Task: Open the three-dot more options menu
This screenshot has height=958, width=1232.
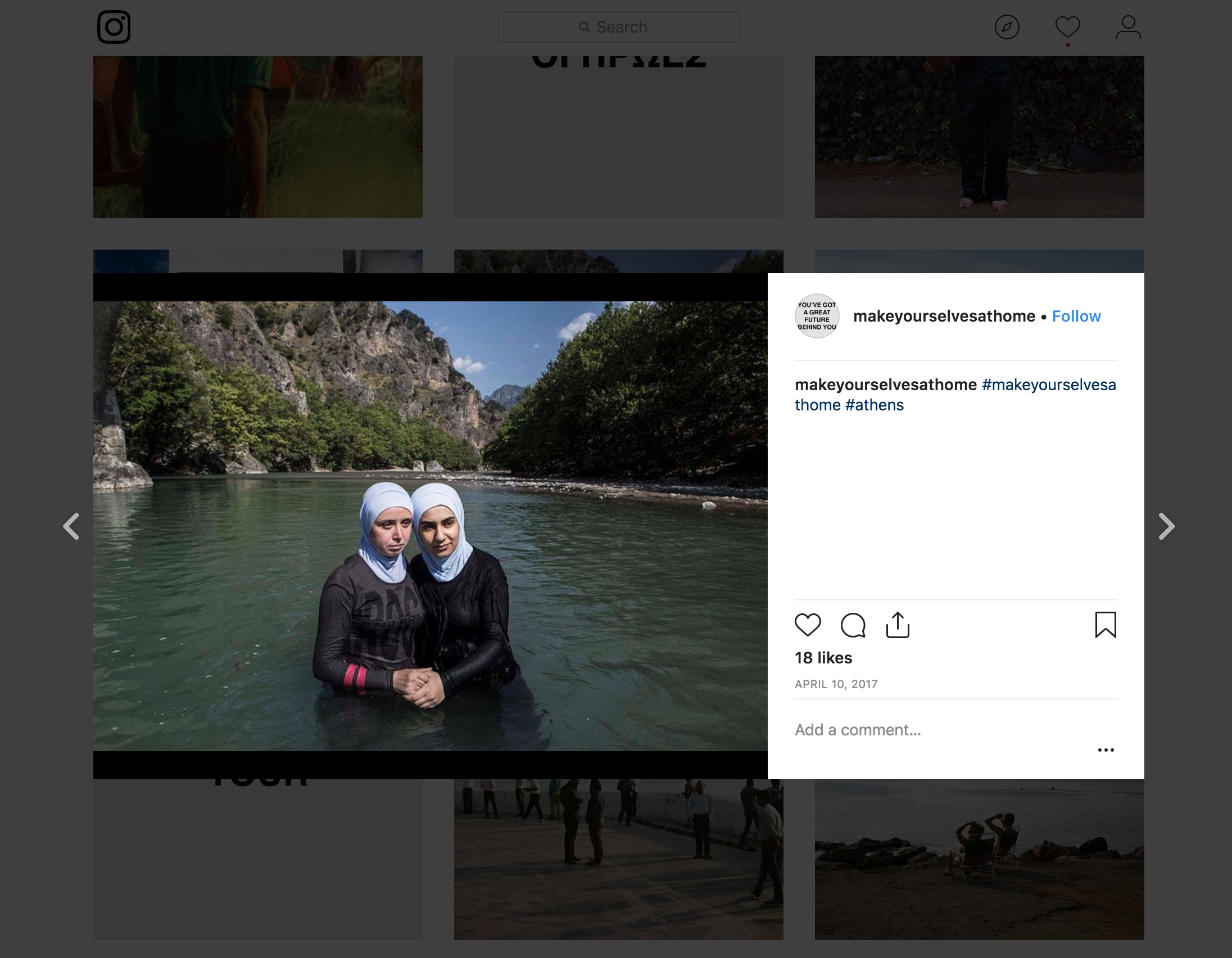Action: [1106, 750]
